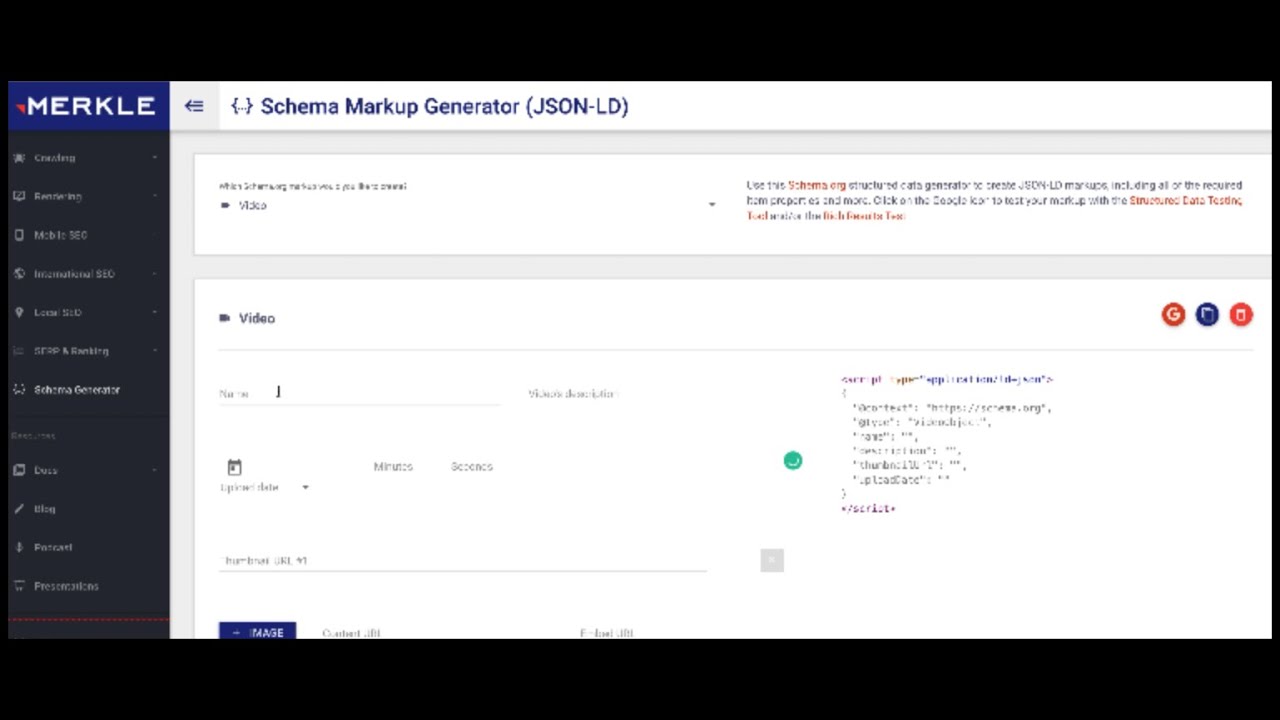The image size is (1280, 720).
Task: Open the Upload date dropdown arrow
Action: [305, 487]
